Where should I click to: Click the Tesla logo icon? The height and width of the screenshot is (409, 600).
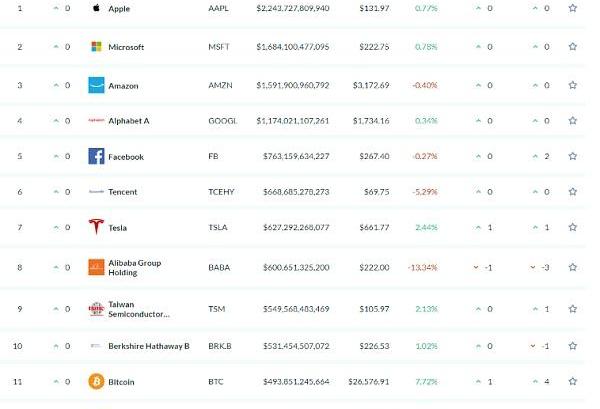click(96, 227)
